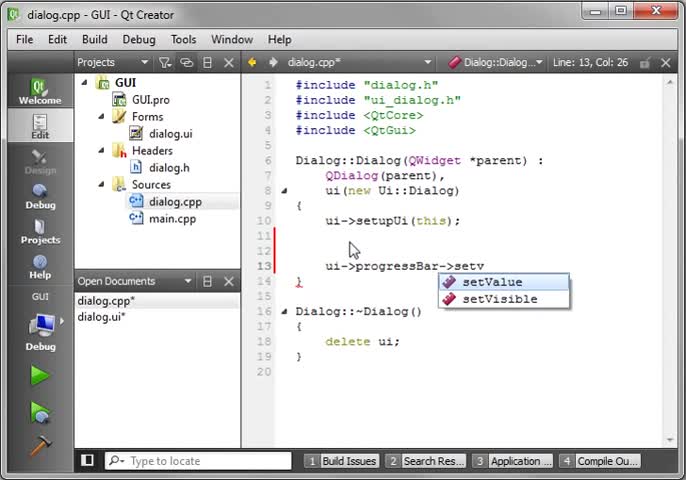Click the GUI project root node
Screen dimensions: 686x480
click(x=125, y=83)
